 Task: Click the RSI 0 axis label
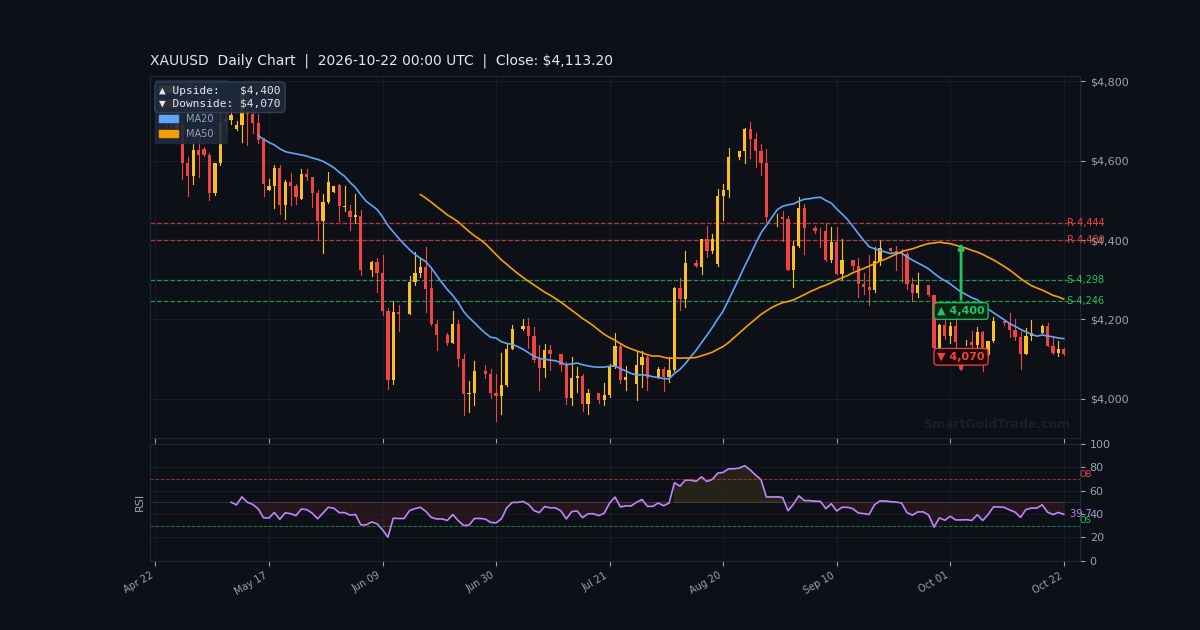tap(1093, 561)
